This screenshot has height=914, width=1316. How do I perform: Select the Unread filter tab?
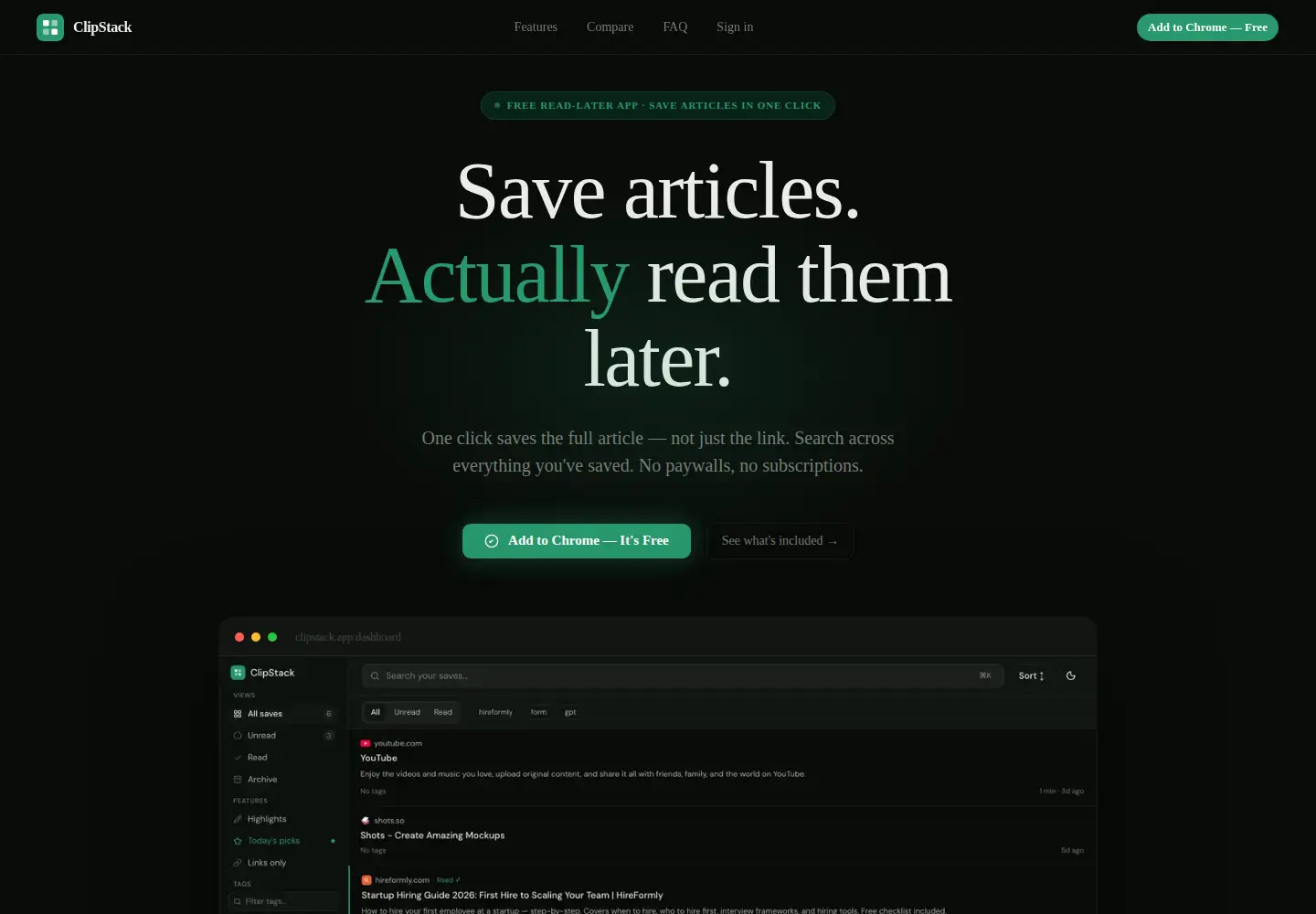(x=407, y=713)
